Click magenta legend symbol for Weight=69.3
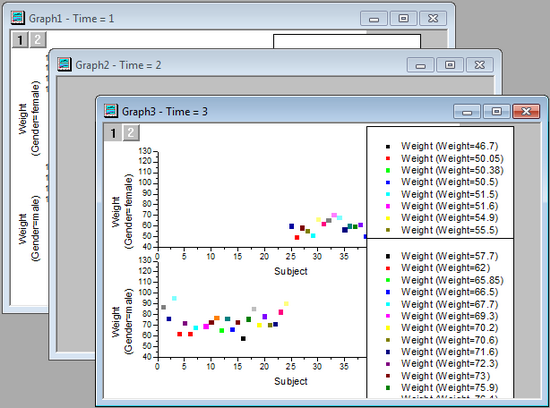This screenshot has width=550, height=408. (x=388, y=316)
